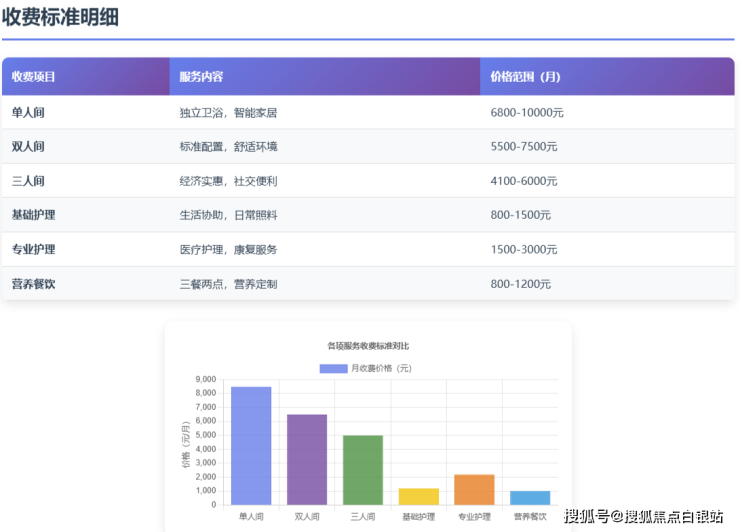Click the 价格范围（月）column header
The height and width of the screenshot is (532, 740).
pyautogui.click(x=525, y=76)
